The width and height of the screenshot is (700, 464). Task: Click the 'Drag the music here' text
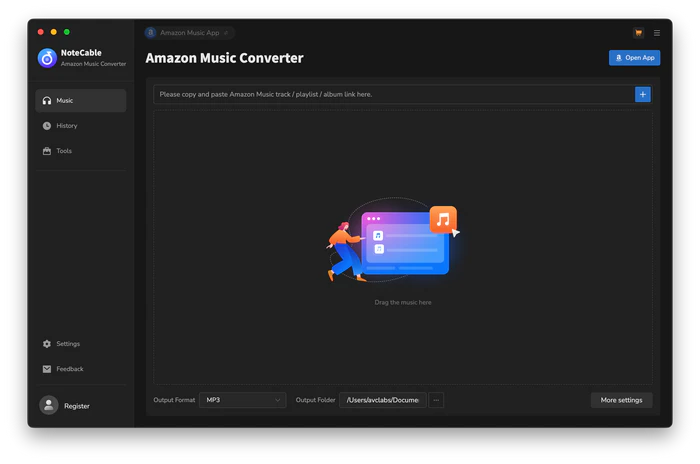pyautogui.click(x=403, y=302)
